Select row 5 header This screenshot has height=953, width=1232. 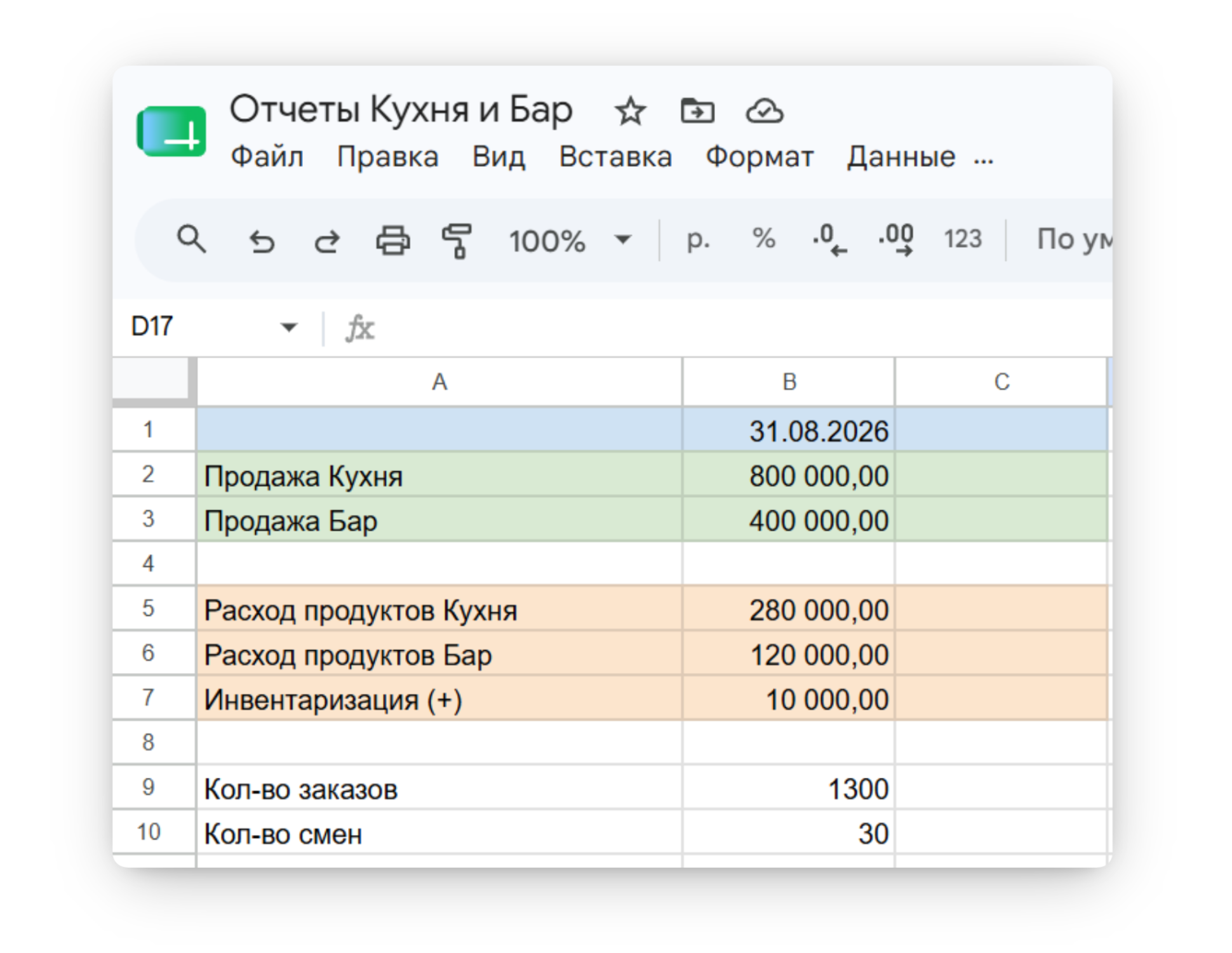(154, 608)
